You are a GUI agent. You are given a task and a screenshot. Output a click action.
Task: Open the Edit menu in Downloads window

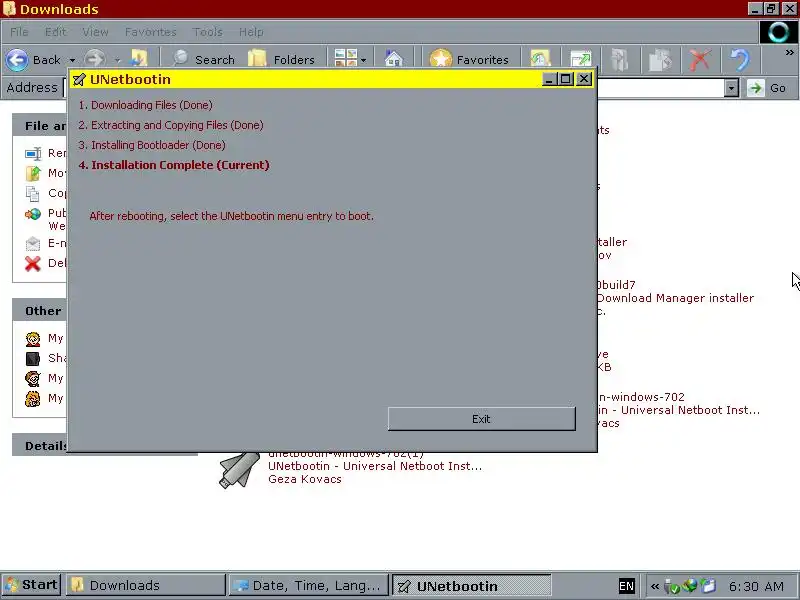(x=55, y=32)
